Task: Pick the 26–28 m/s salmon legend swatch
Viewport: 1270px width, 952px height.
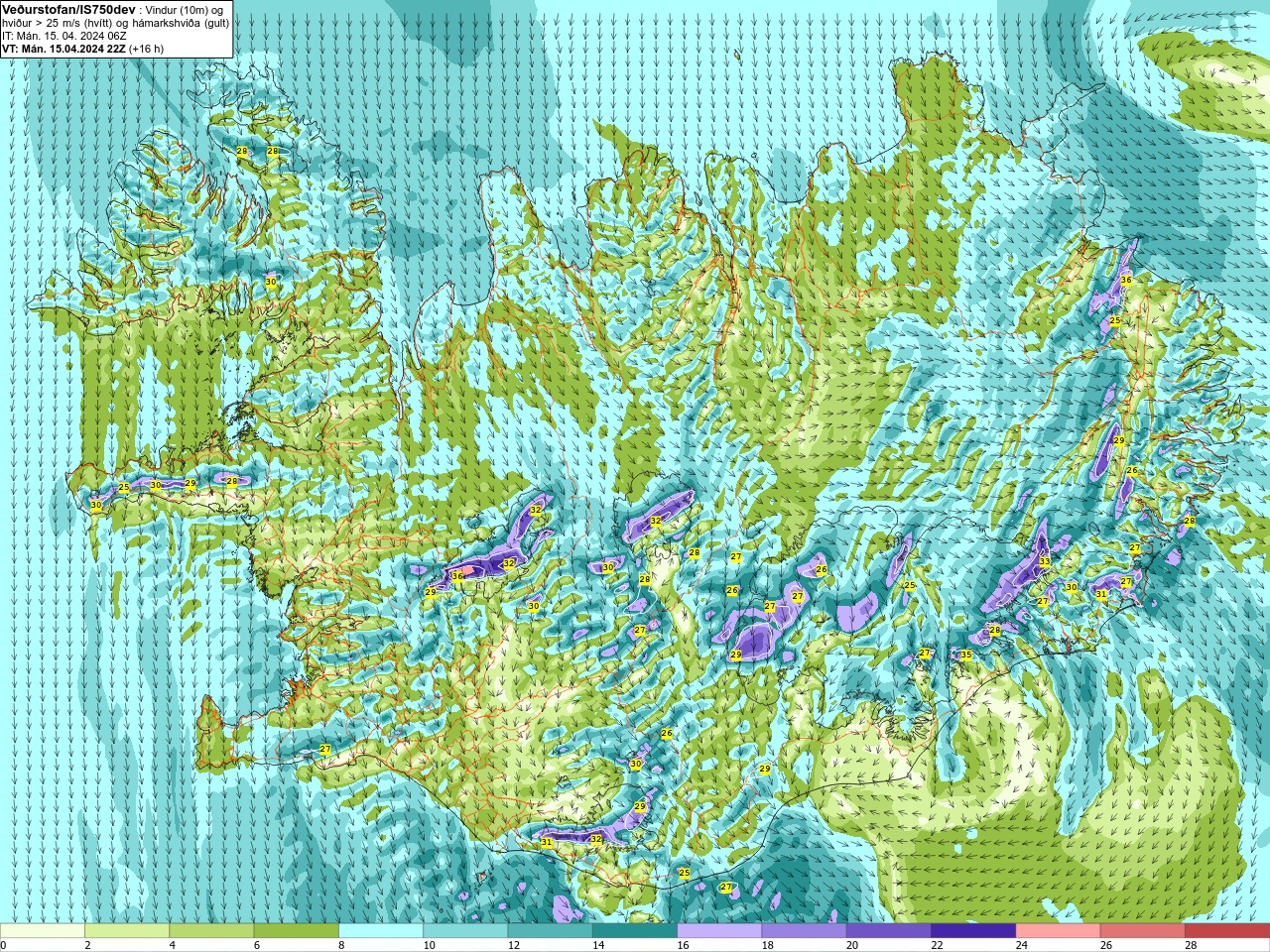Action: (x=1142, y=931)
